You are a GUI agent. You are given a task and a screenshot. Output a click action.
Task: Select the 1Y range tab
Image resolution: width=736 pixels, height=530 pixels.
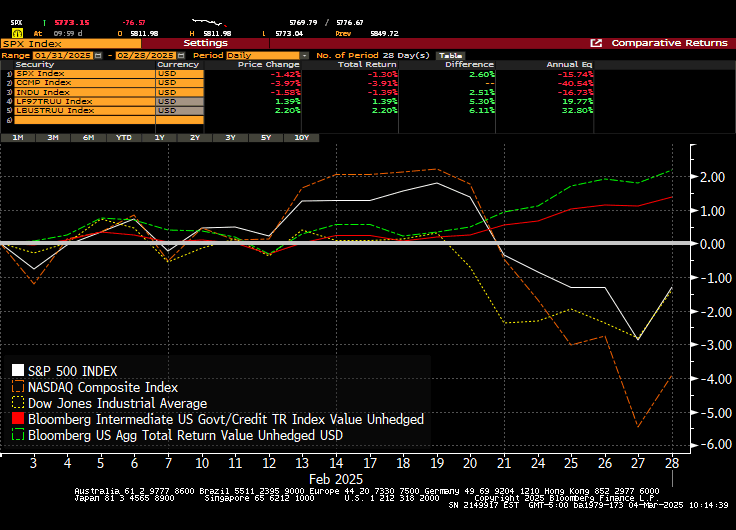(160, 138)
